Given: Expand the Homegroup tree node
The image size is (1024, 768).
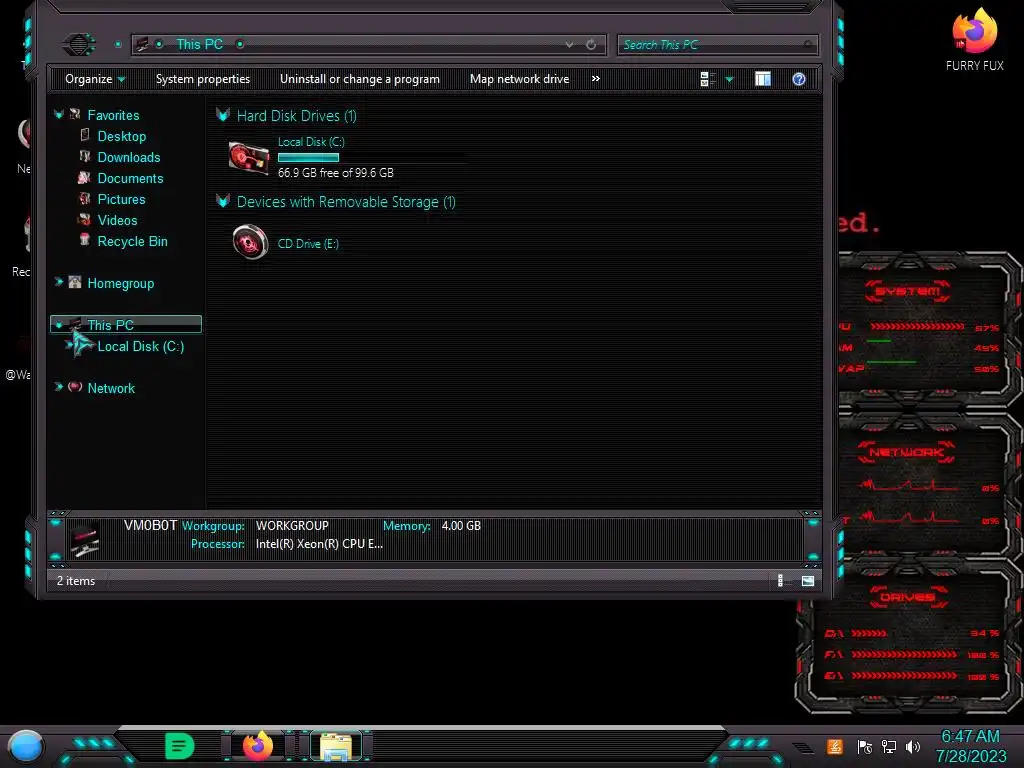Looking at the screenshot, I should [59, 282].
